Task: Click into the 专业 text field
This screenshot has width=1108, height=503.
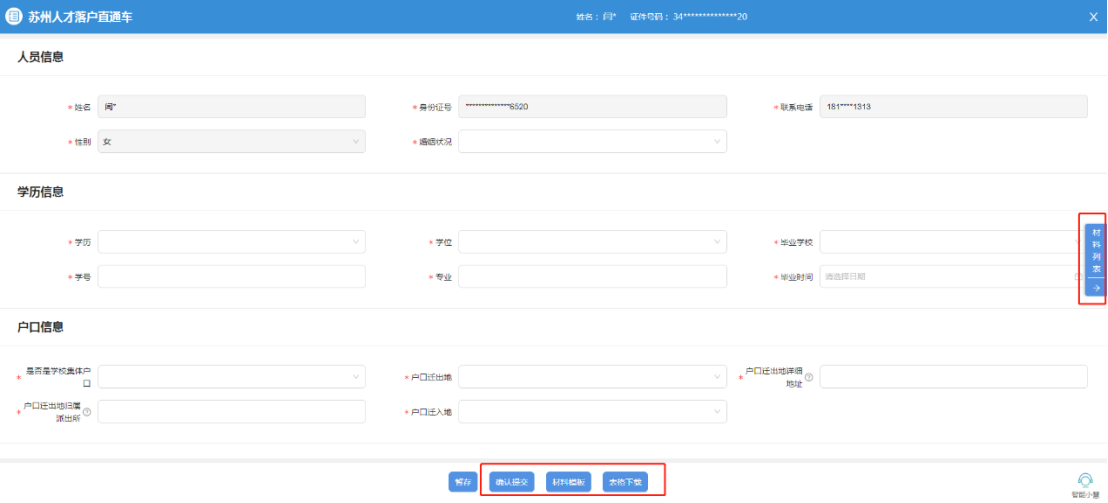Action: click(592, 276)
